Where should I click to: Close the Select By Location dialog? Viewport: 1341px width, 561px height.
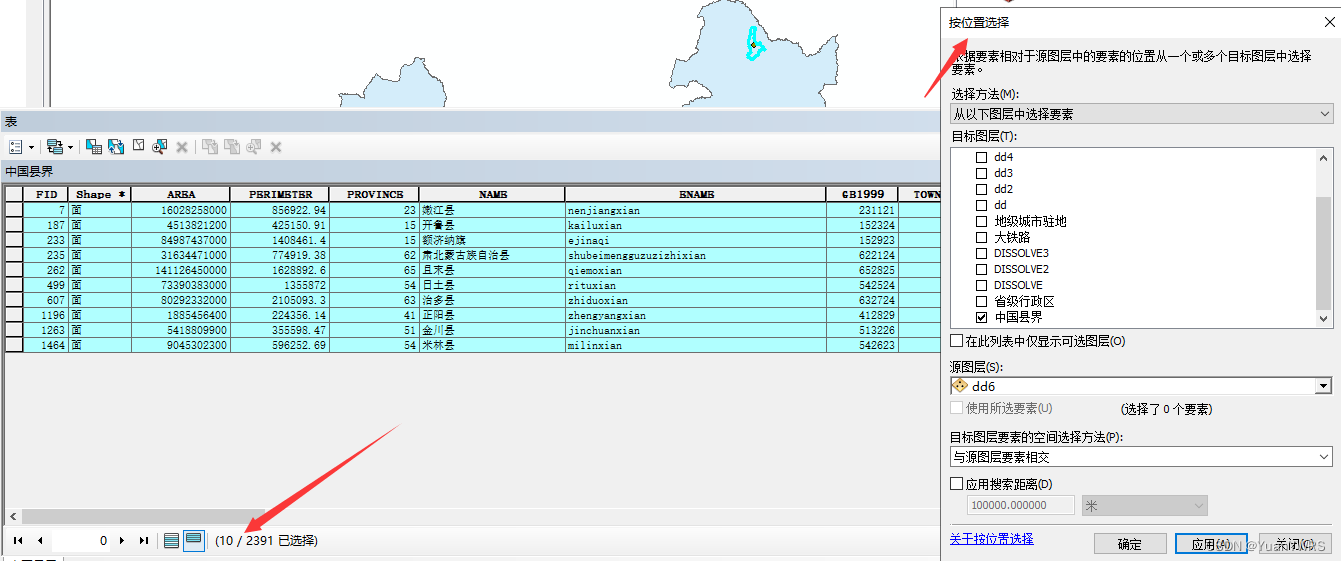pyautogui.click(x=1328, y=22)
